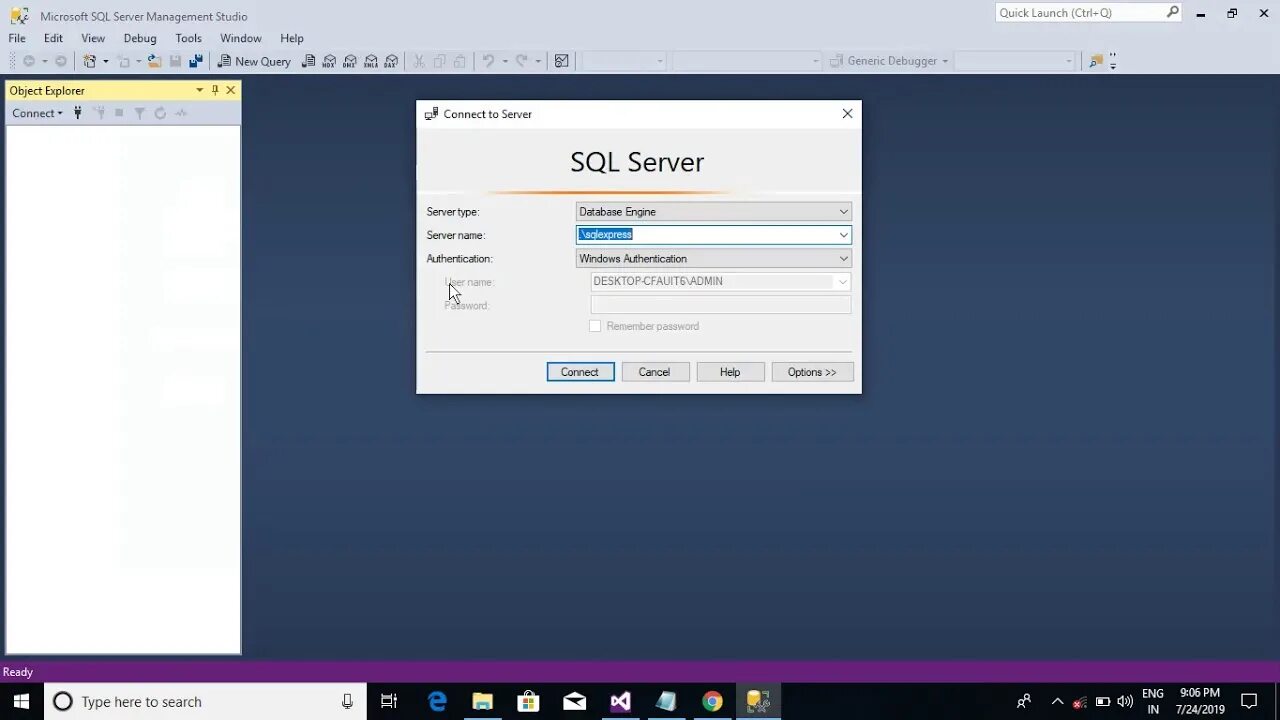Screen dimensions: 1280x720
Task: Open the Tools menu
Action: coord(189,38)
